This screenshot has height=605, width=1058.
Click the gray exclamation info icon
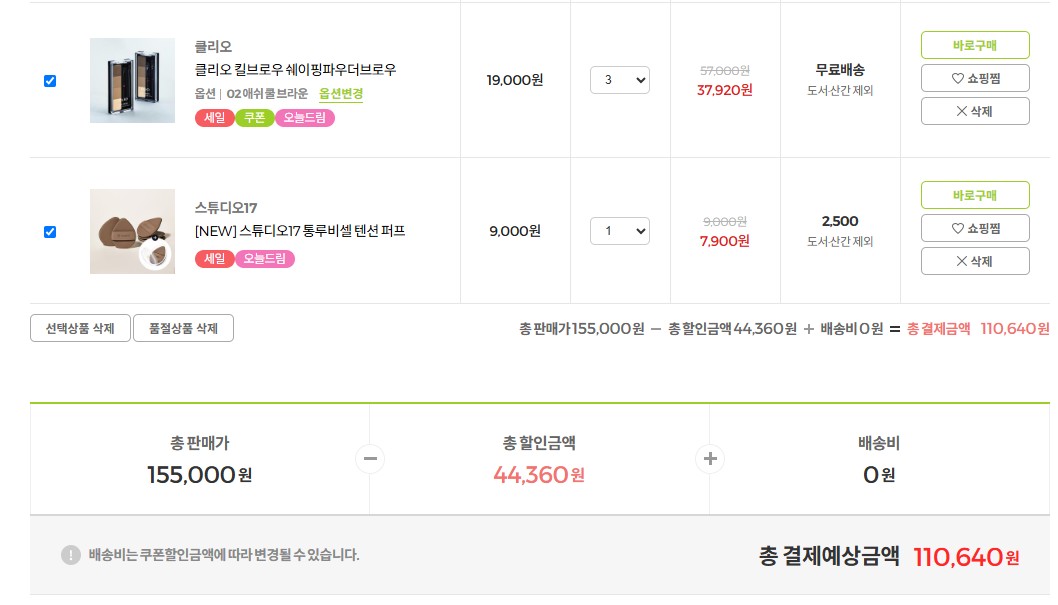(x=70, y=555)
